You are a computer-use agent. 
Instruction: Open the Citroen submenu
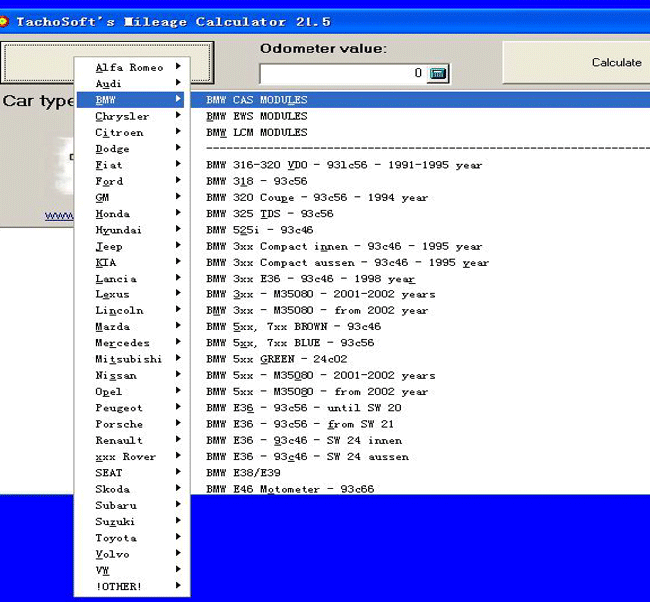click(131, 132)
